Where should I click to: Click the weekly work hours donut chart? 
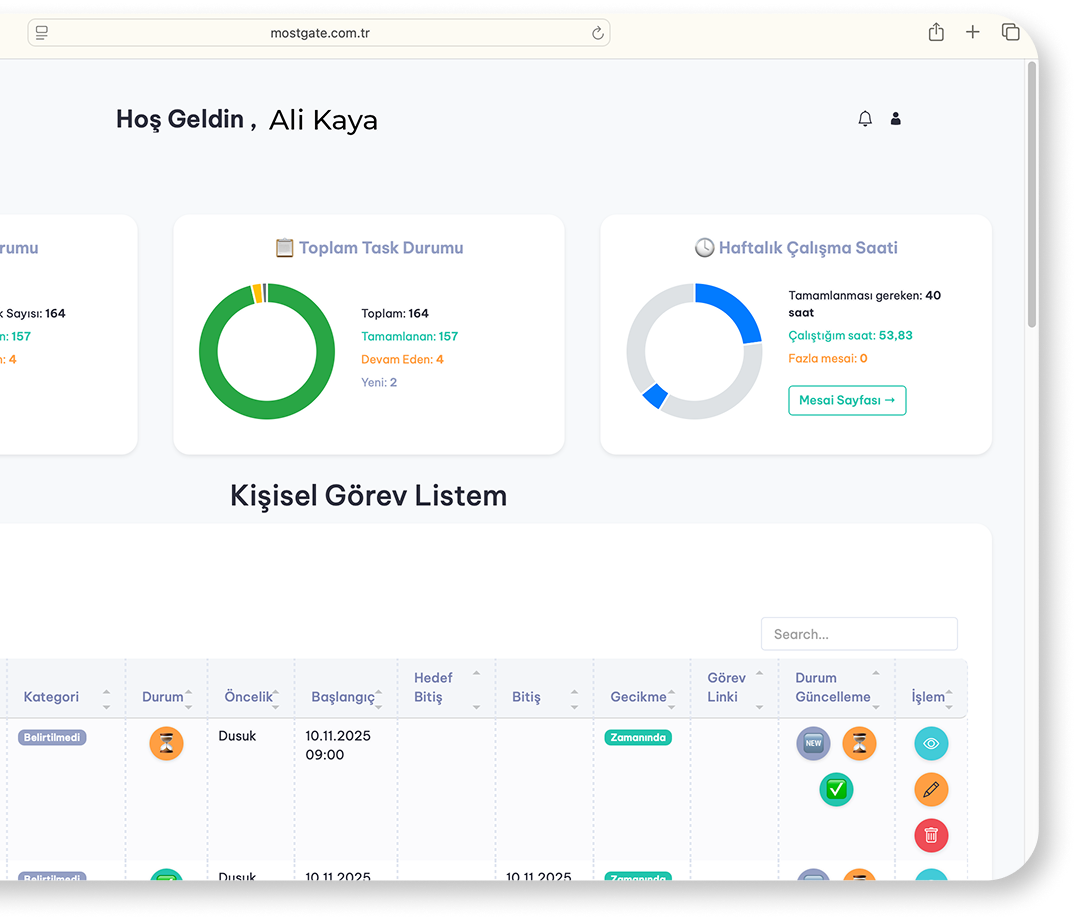694,351
